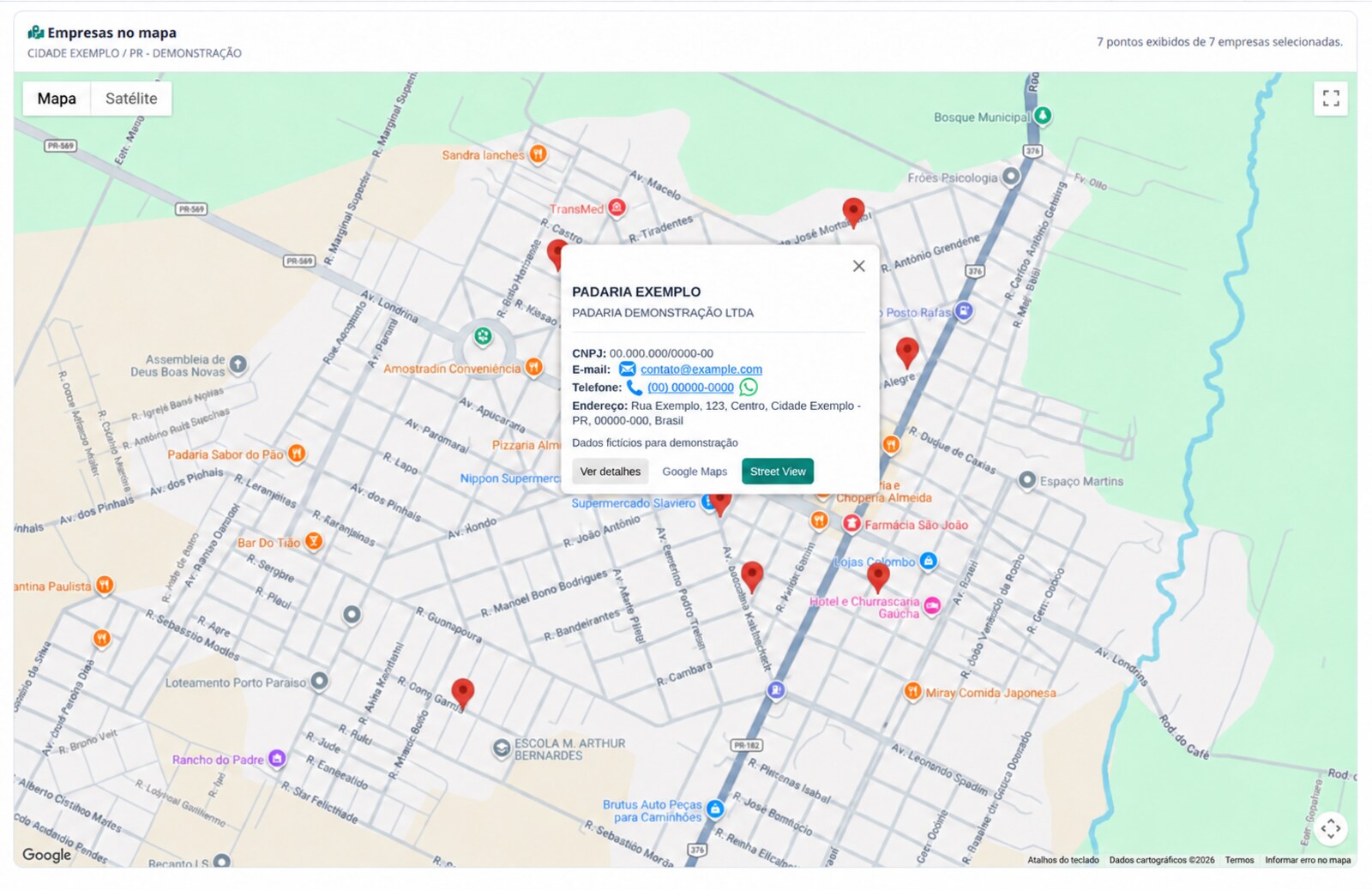Click the PADARIA EXEMPLO title

pyautogui.click(x=636, y=292)
